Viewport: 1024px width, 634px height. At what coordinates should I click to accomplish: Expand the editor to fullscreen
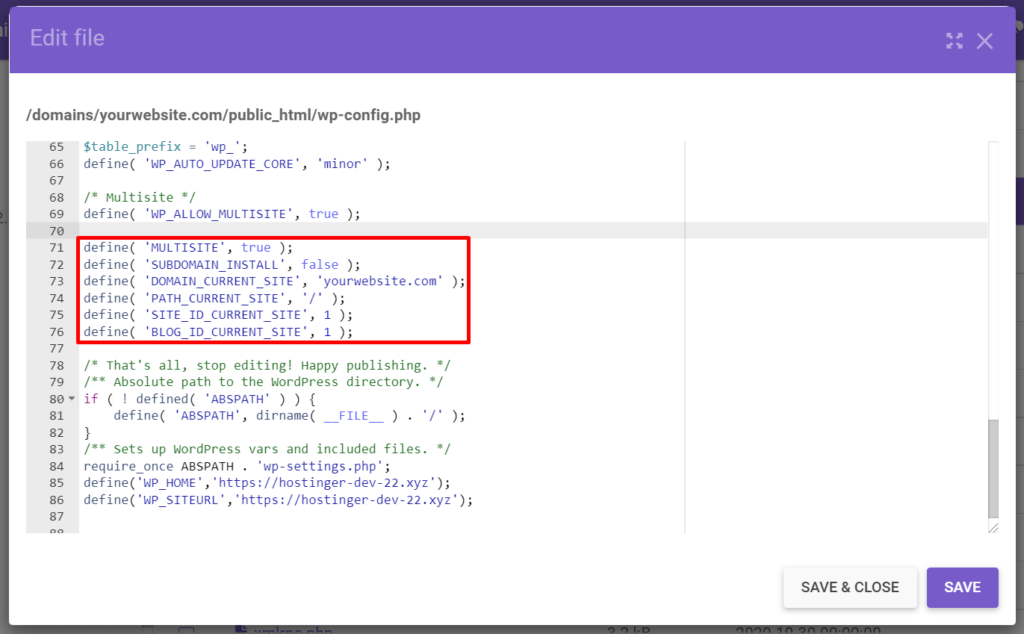954,41
